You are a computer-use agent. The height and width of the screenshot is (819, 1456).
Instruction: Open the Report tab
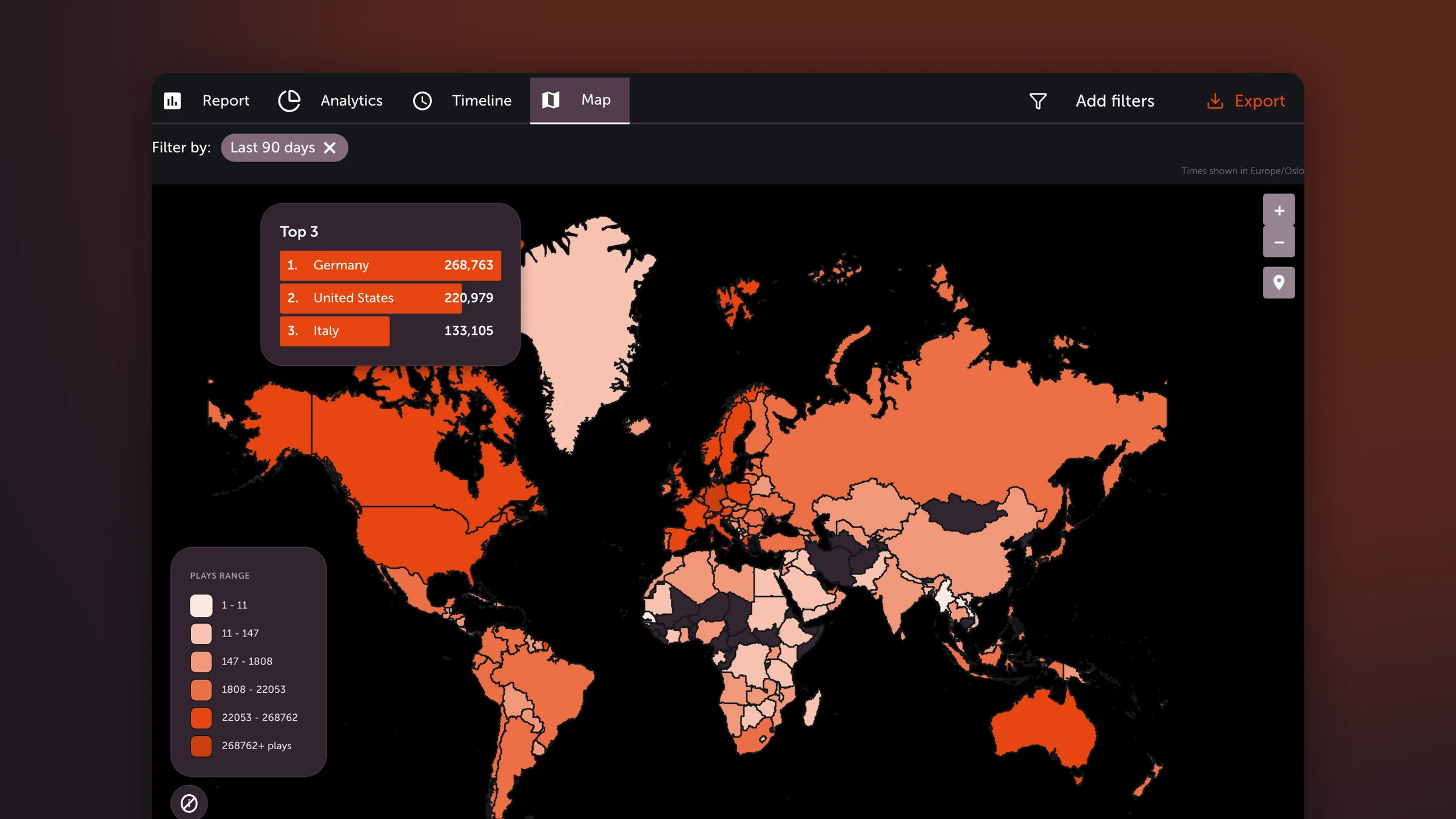pos(206,101)
